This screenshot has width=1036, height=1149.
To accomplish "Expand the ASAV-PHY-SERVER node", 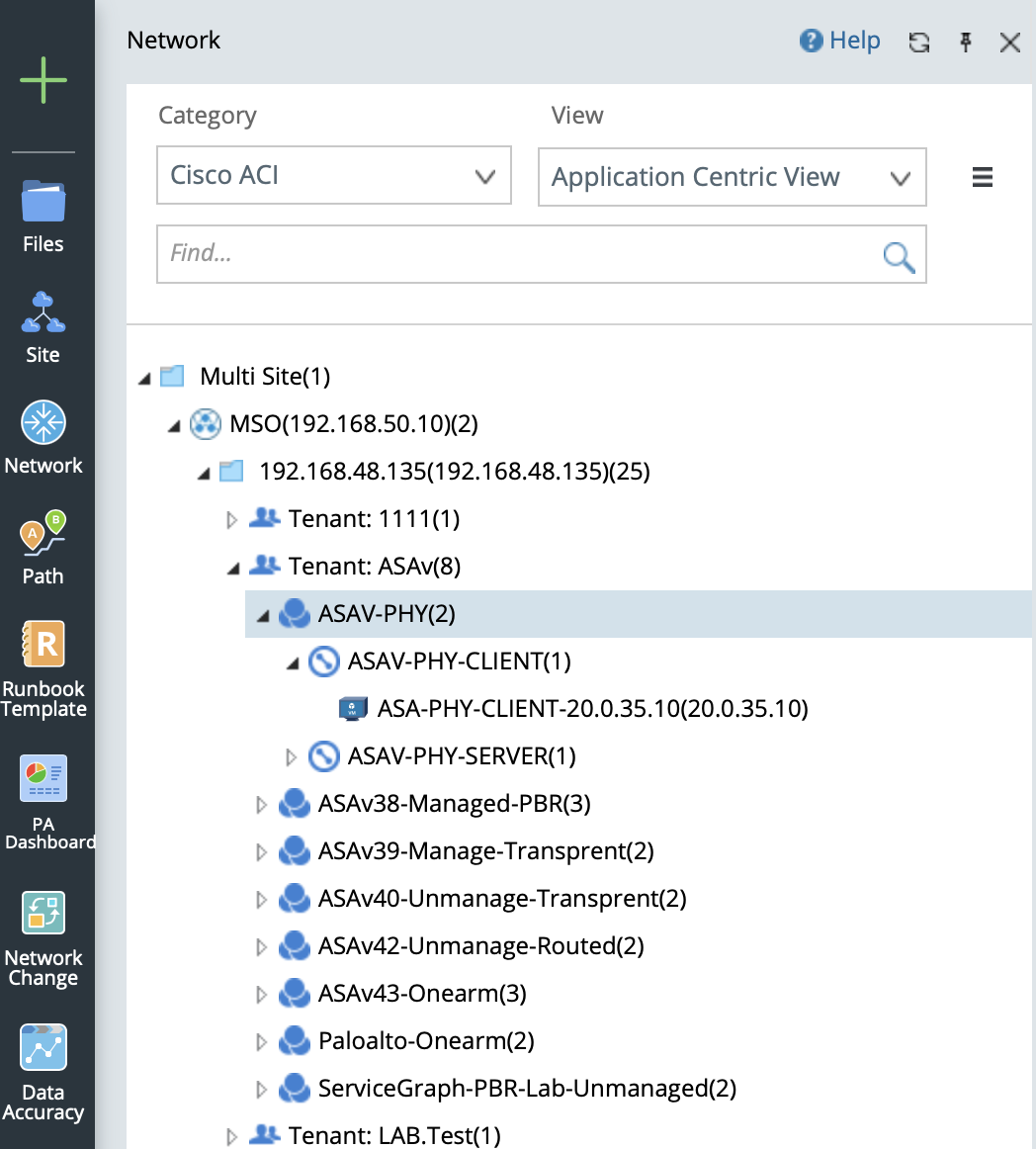I will pos(292,756).
